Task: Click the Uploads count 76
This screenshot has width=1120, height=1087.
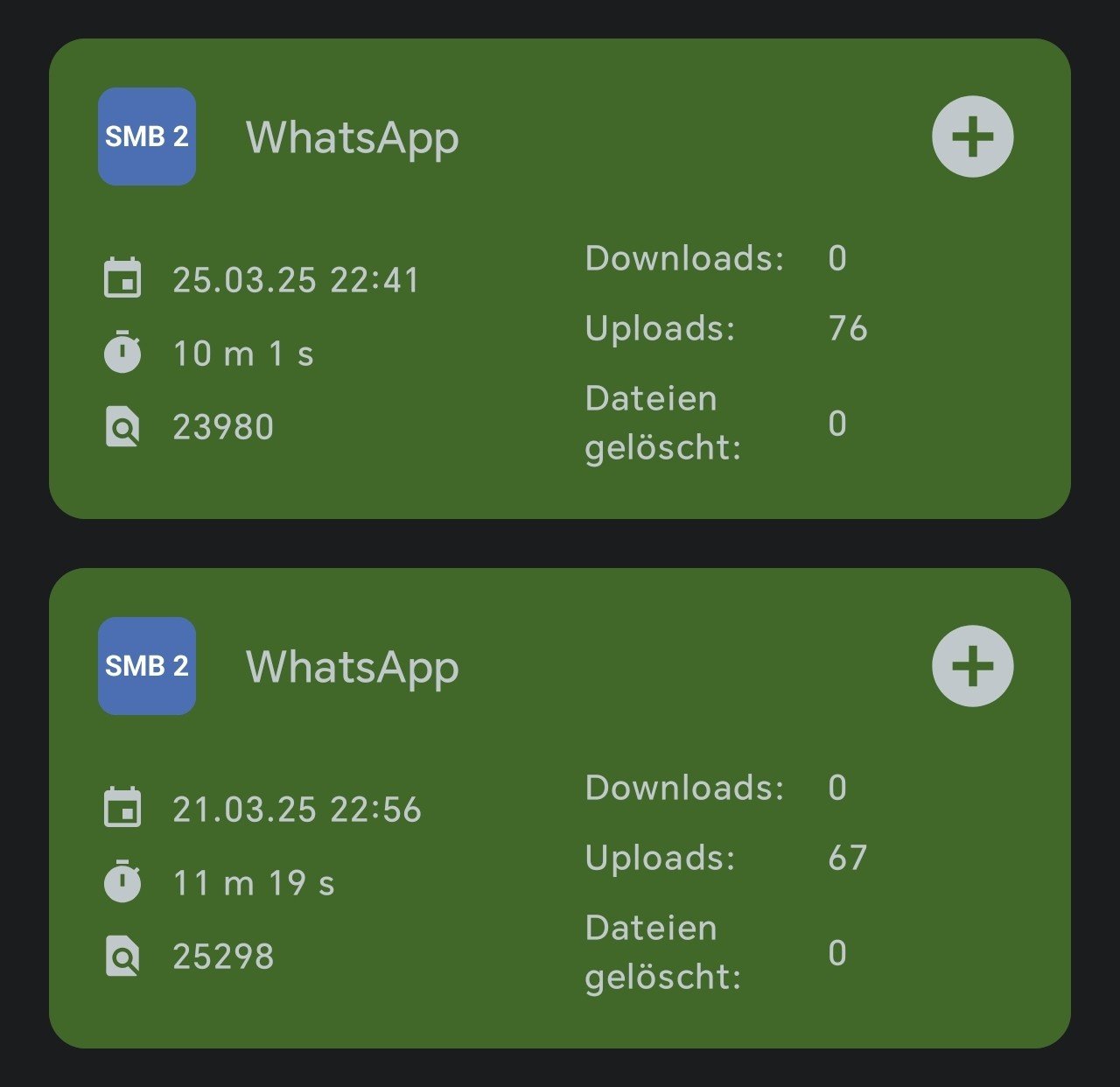Action: (x=847, y=328)
